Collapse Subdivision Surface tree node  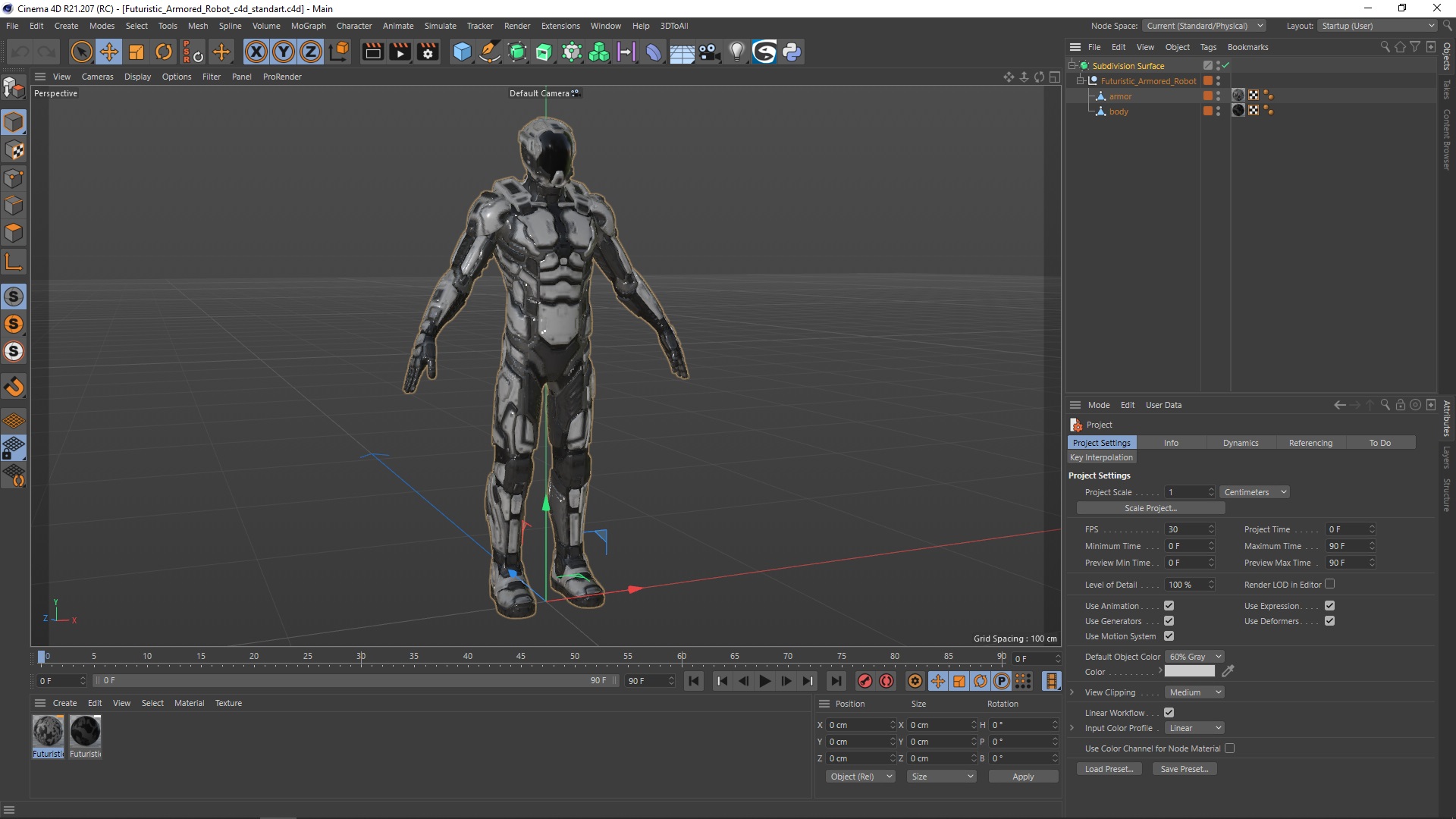[1072, 66]
